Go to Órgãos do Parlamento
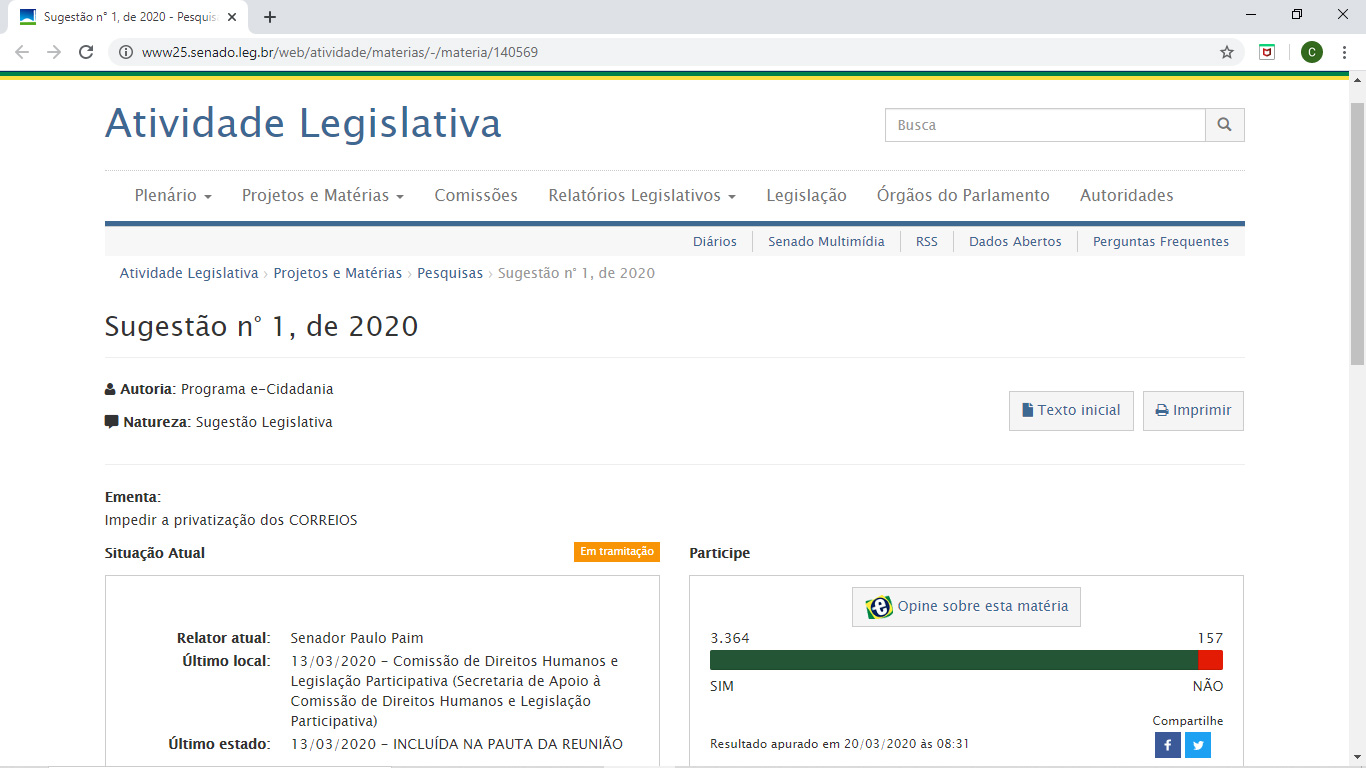 [x=963, y=196]
